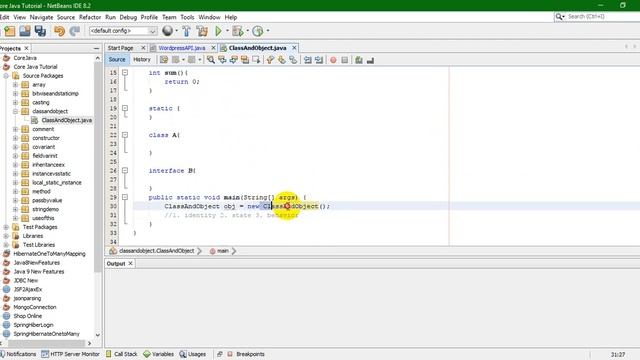Click the Comment icon in the editor toolbar
The image size is (640, 360).
coord(359,60)
